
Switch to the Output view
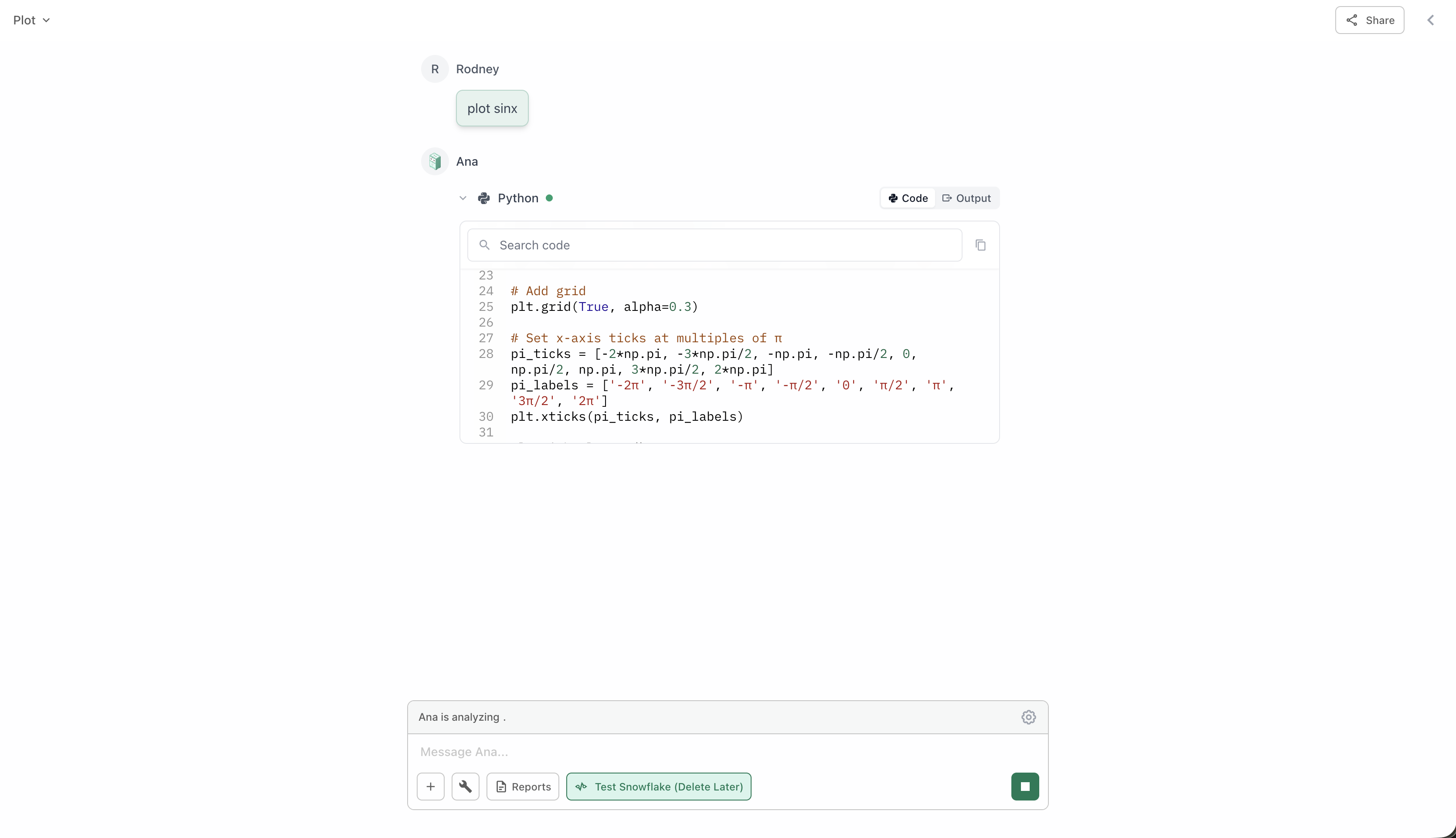click(x=966, y=198)
